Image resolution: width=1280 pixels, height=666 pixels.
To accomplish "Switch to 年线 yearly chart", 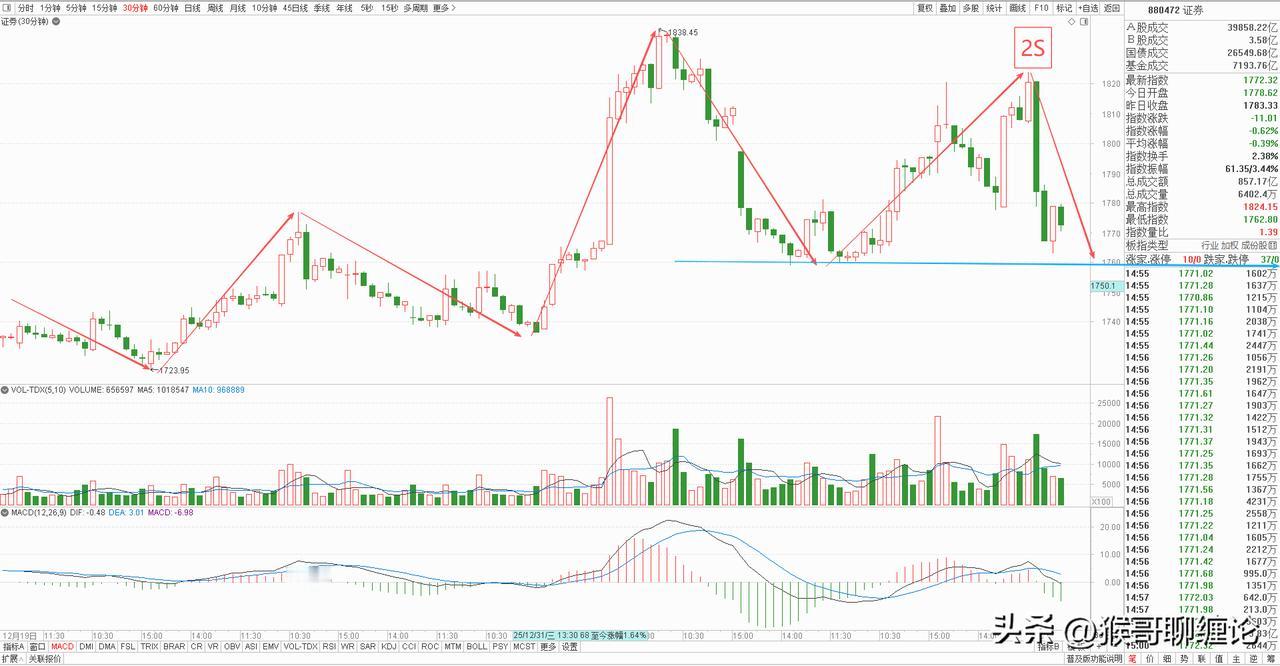I will click(345, 8).
